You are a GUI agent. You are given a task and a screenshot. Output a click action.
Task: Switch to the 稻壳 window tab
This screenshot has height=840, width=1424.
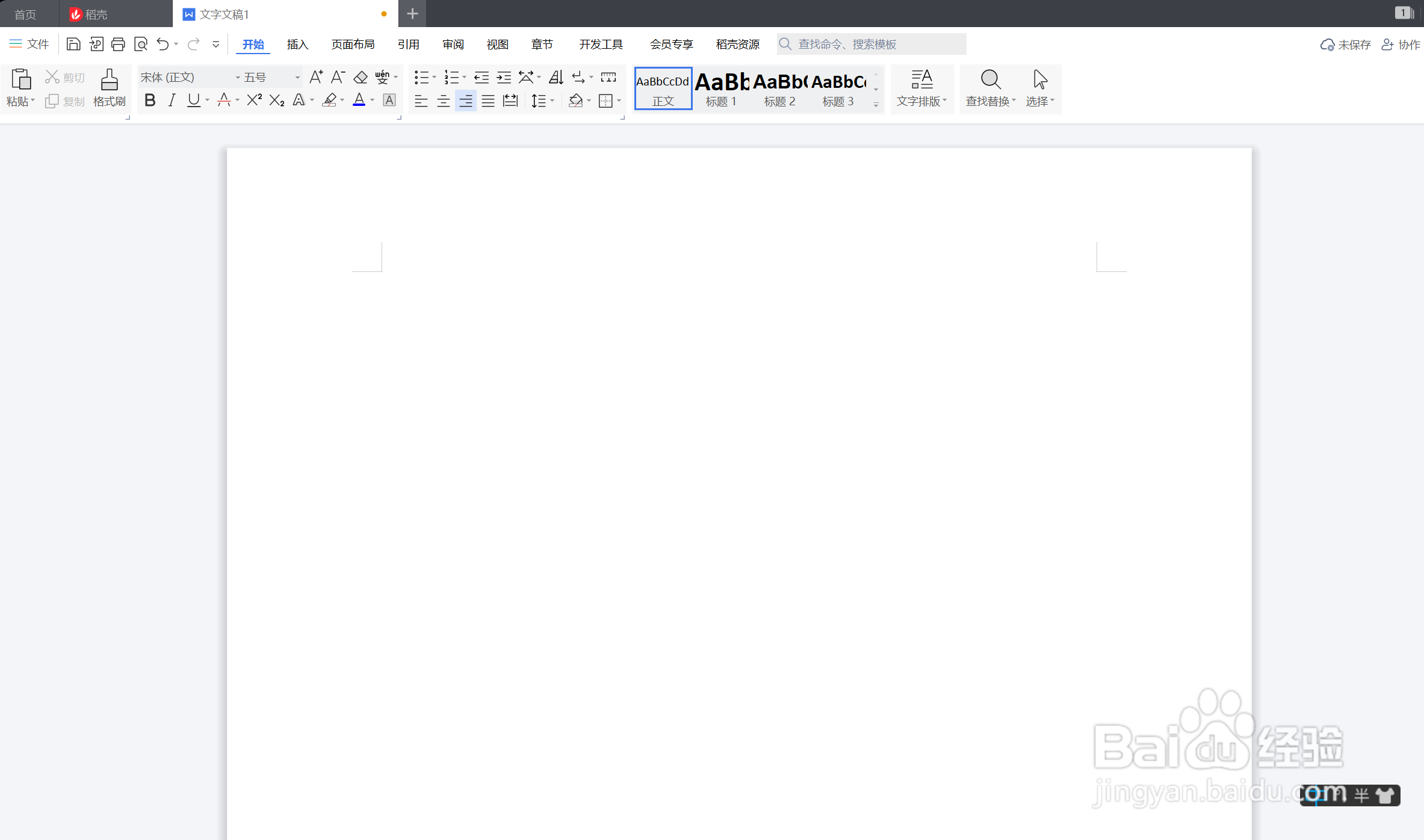(116, 14)
